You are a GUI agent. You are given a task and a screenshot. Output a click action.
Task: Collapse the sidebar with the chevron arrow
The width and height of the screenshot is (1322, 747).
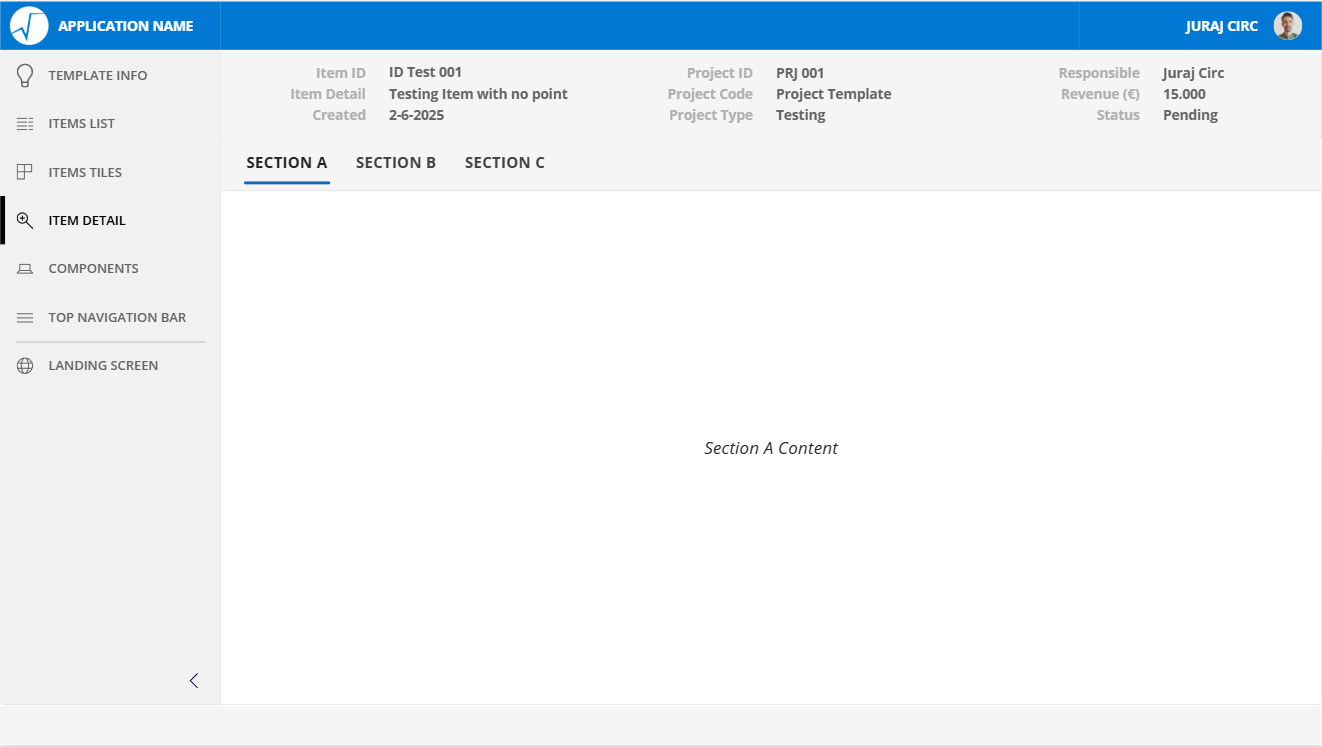[194, 681]
